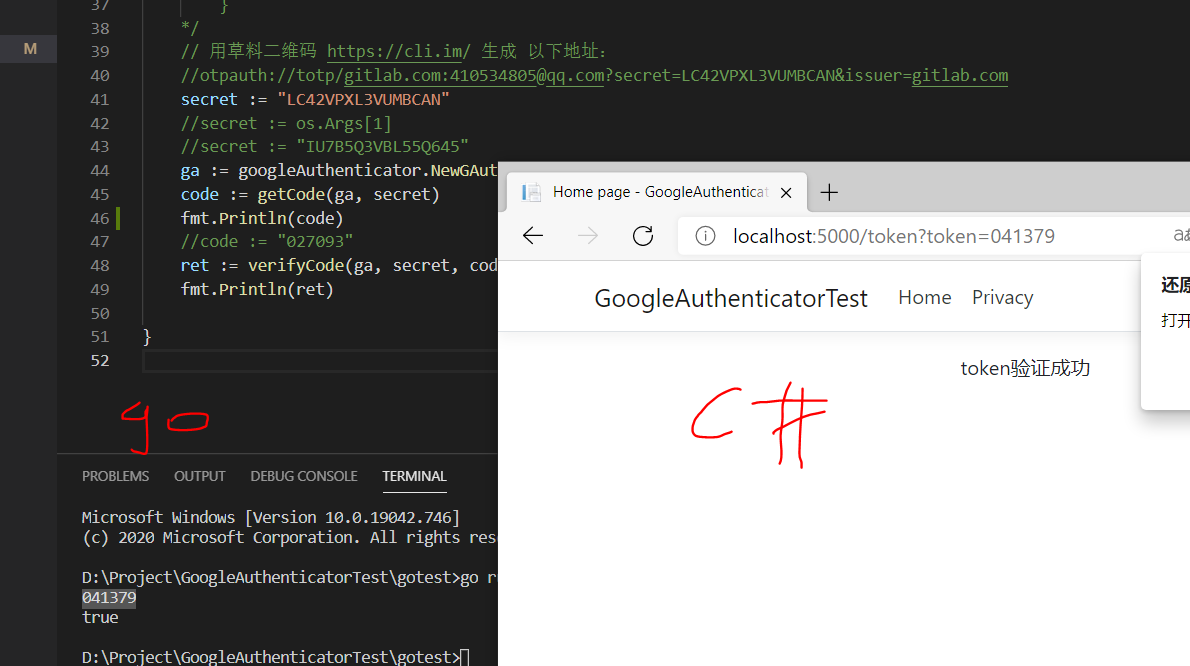Follow the gitlab.com link in the otpauth comment
1190x666 pixels.
pyautogui.click(x=961, y=75)
